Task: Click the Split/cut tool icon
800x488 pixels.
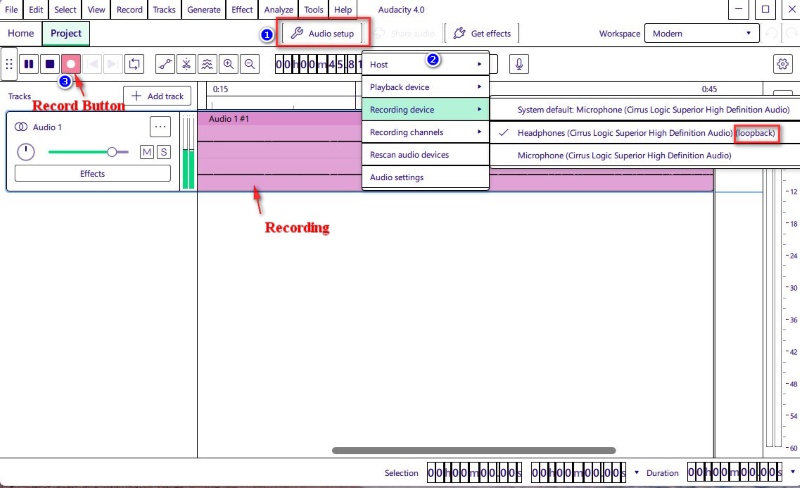Action: pos(186,64)
